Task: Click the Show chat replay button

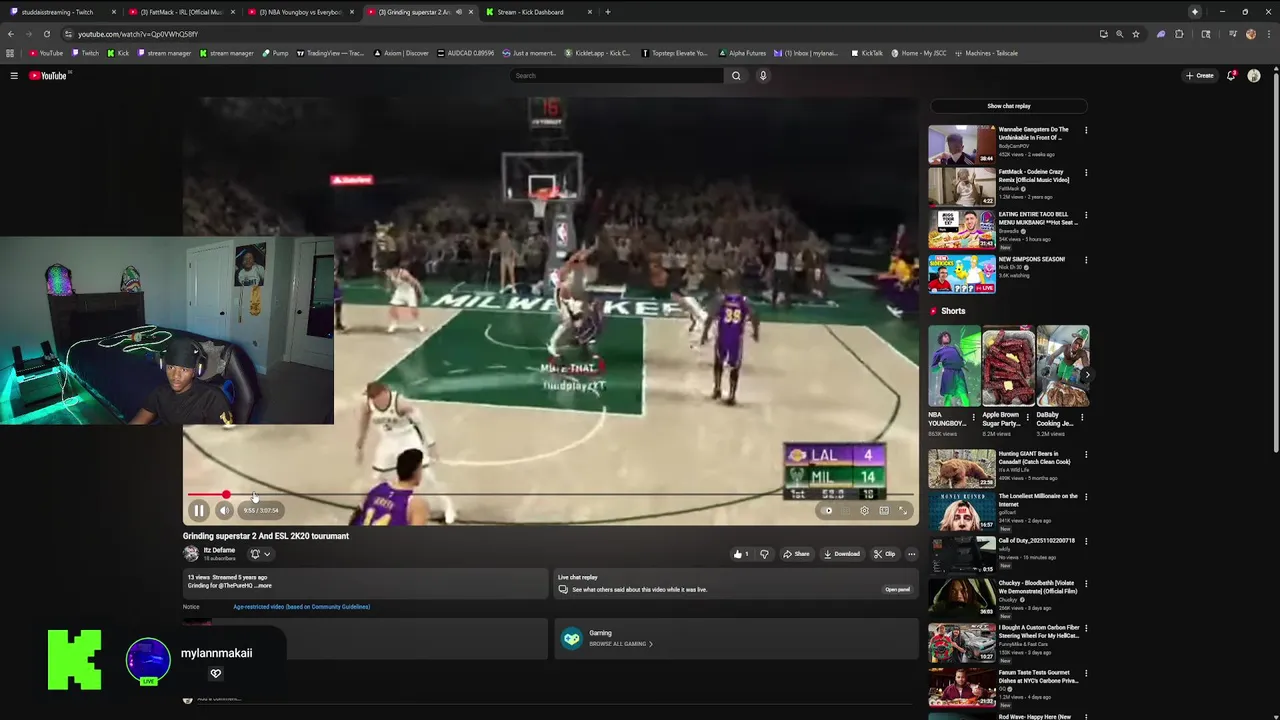Action: (x=1008, y=106)
